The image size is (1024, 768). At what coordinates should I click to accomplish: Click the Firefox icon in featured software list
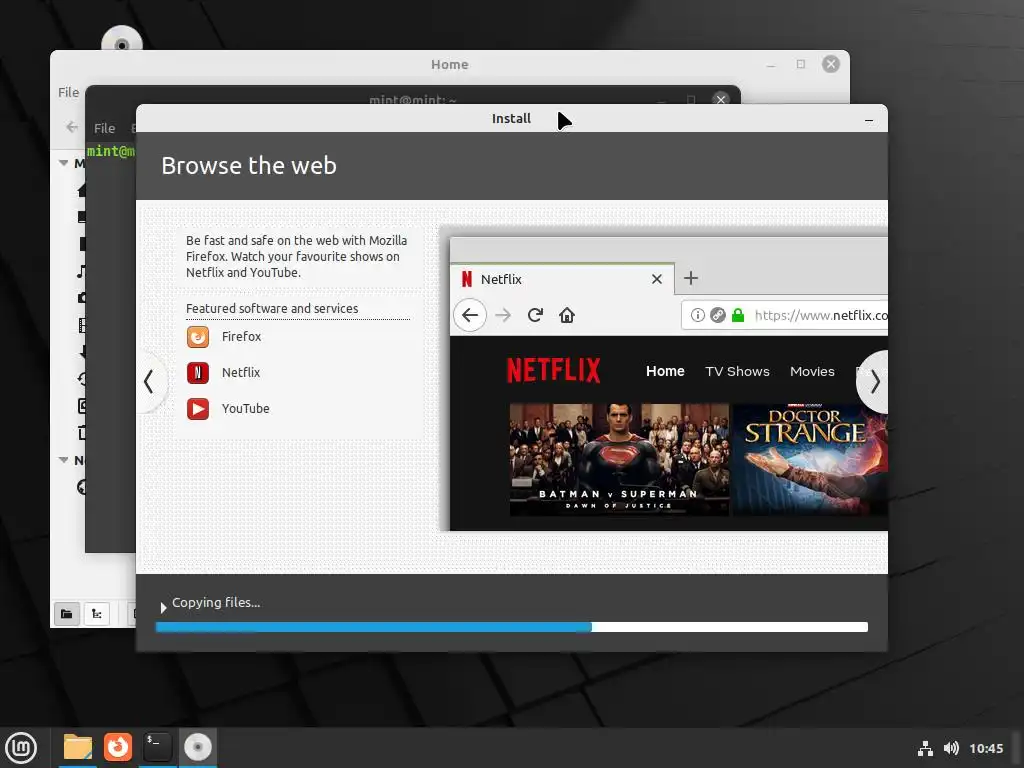click(198, 337)
